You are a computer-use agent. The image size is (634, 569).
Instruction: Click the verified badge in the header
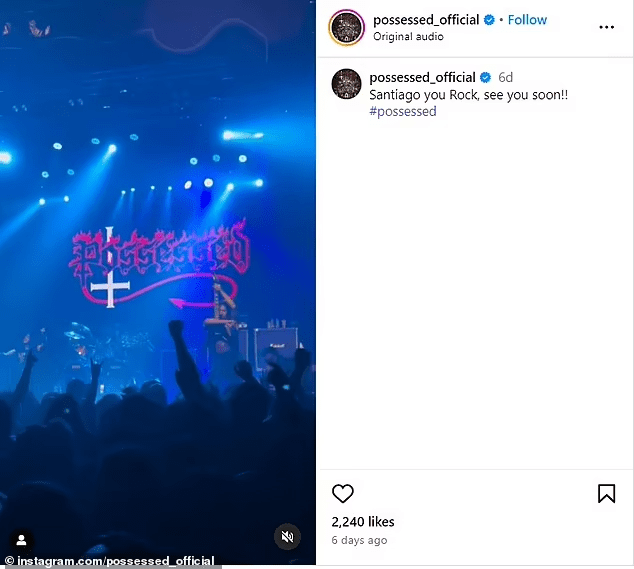coord(489,20)
